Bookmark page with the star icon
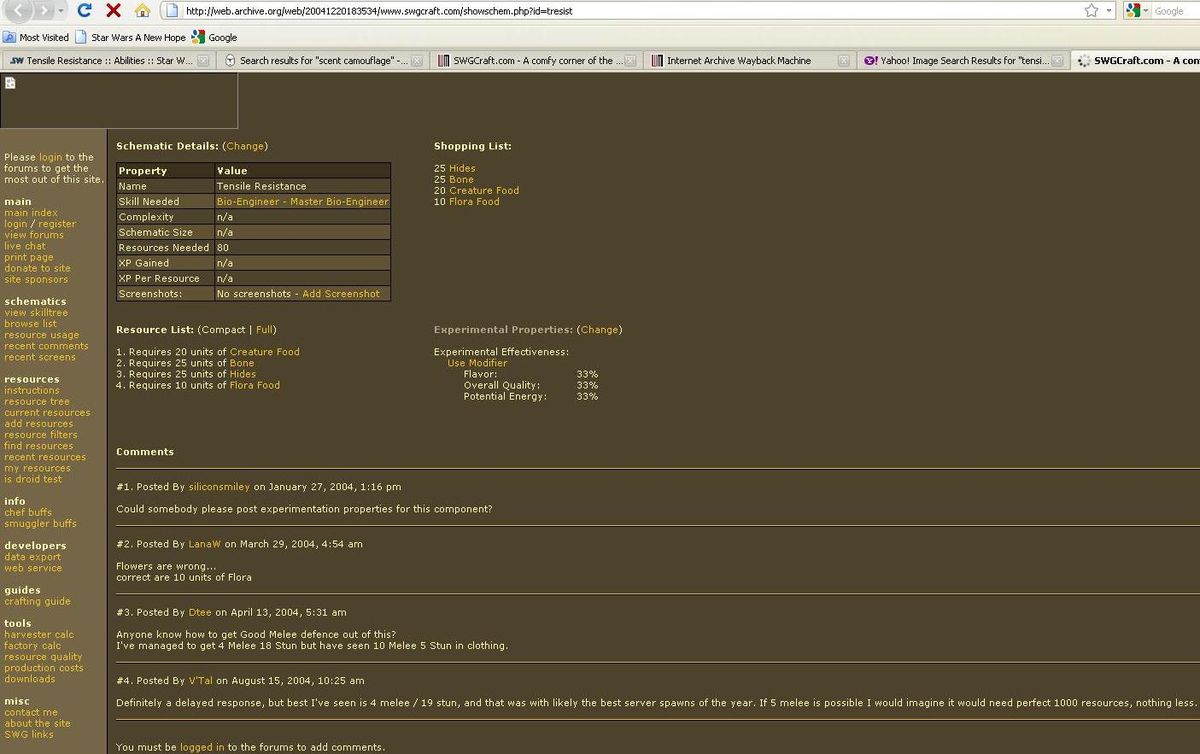Viewport: 1200px width, 754px height. pyautogui.click(x=1091, y=10)
